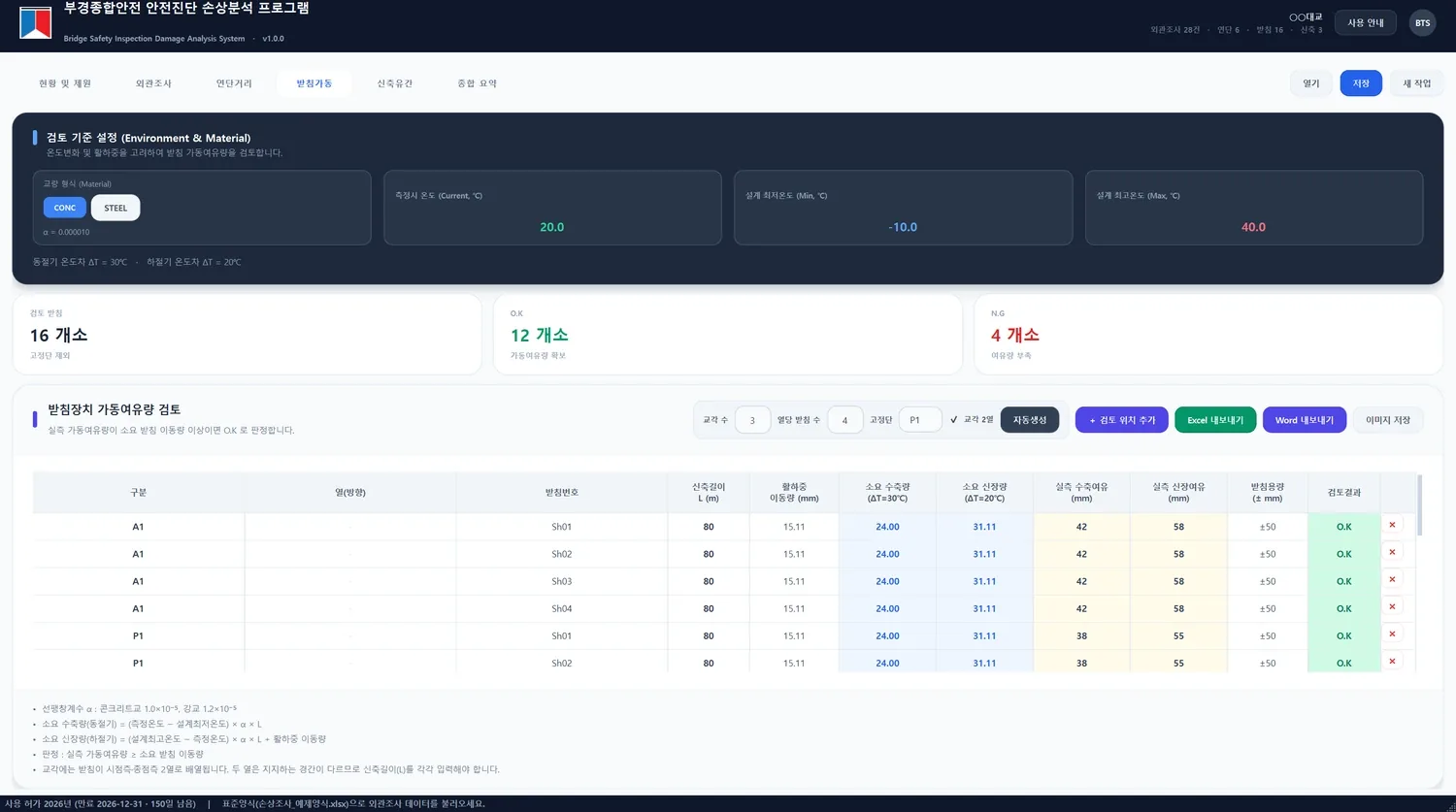Click the 교각 수 input field
Image resolution: width=1456 pixels, height=812 pixels.
pyautogui.click(x=752, y=420)
